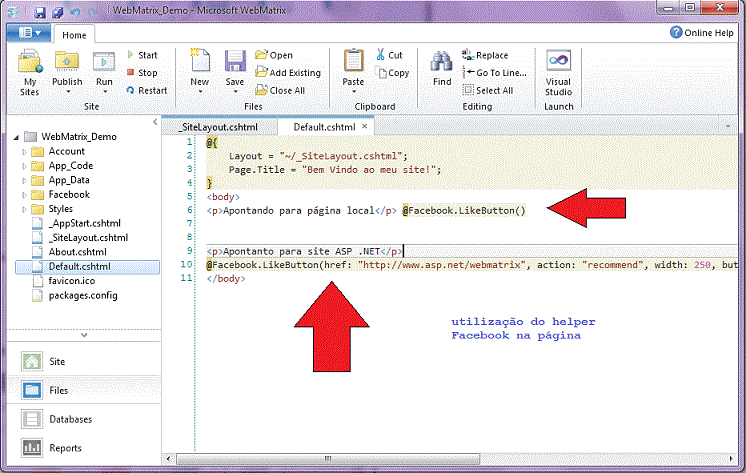This screenshot has height=473, width=746.
Task: Close All open files
Action: pos(280,90)
